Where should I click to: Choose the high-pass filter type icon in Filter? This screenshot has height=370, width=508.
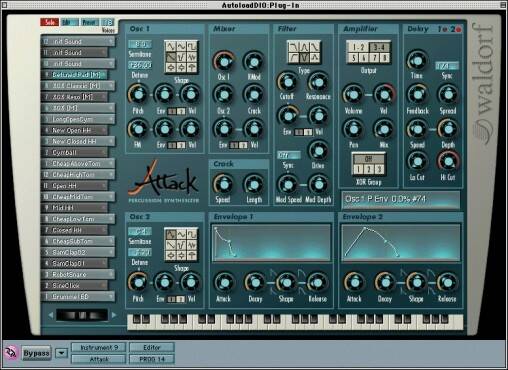[x=293, y=58]
